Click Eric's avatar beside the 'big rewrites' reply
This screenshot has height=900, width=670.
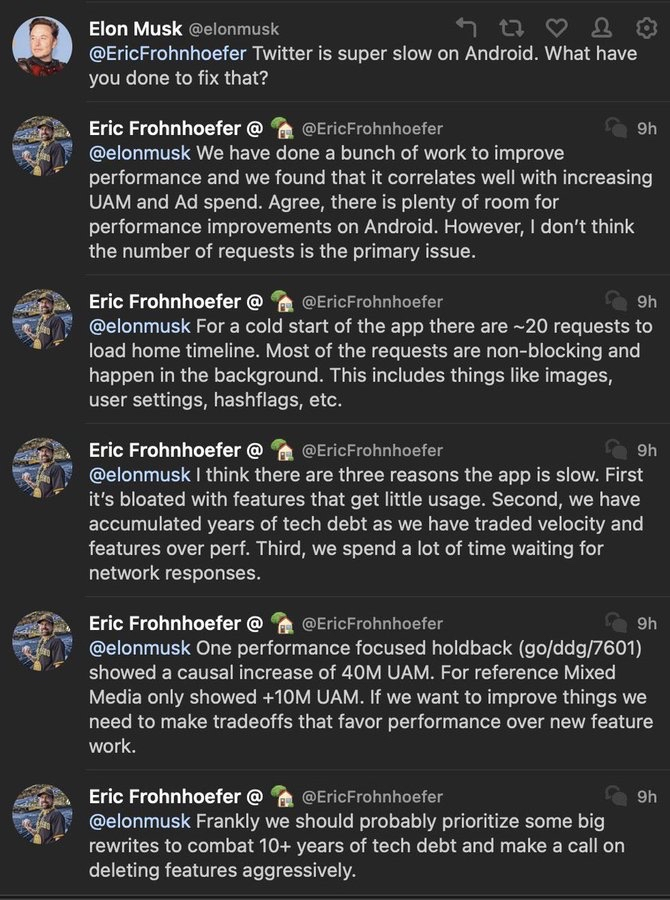pos(42,814)
